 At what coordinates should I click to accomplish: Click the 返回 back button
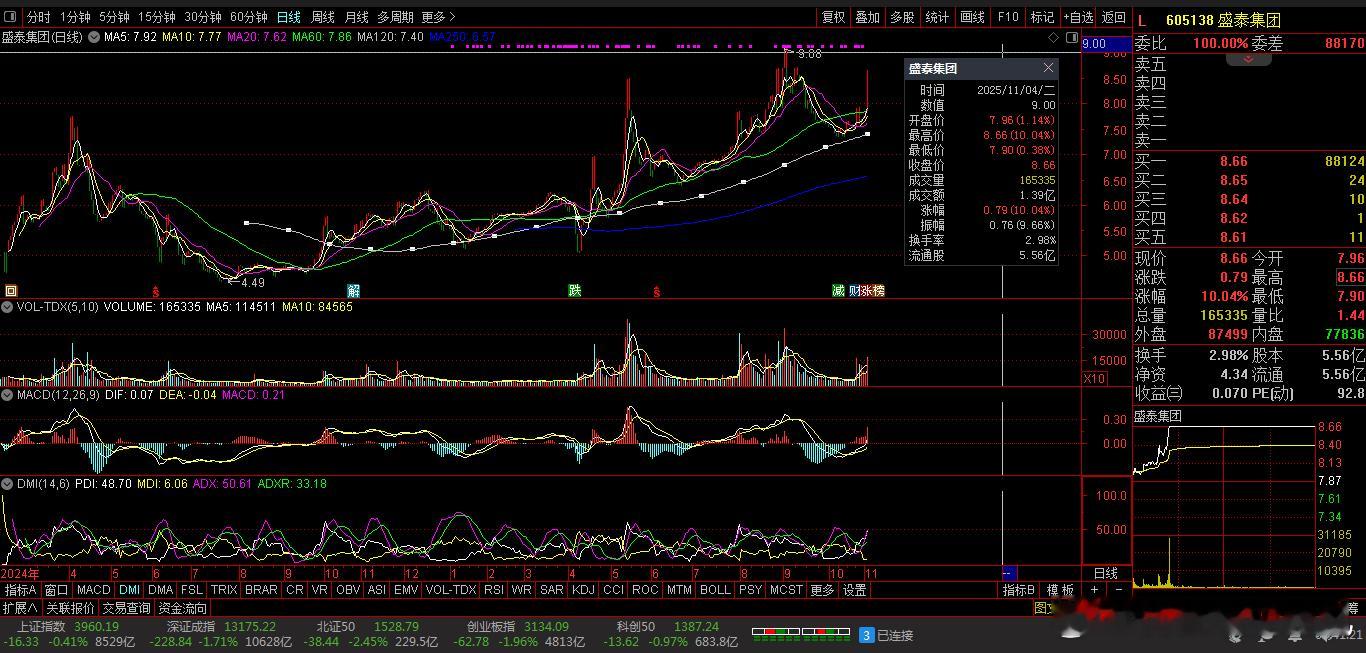pyautogui.click(x=1113, y=17)
